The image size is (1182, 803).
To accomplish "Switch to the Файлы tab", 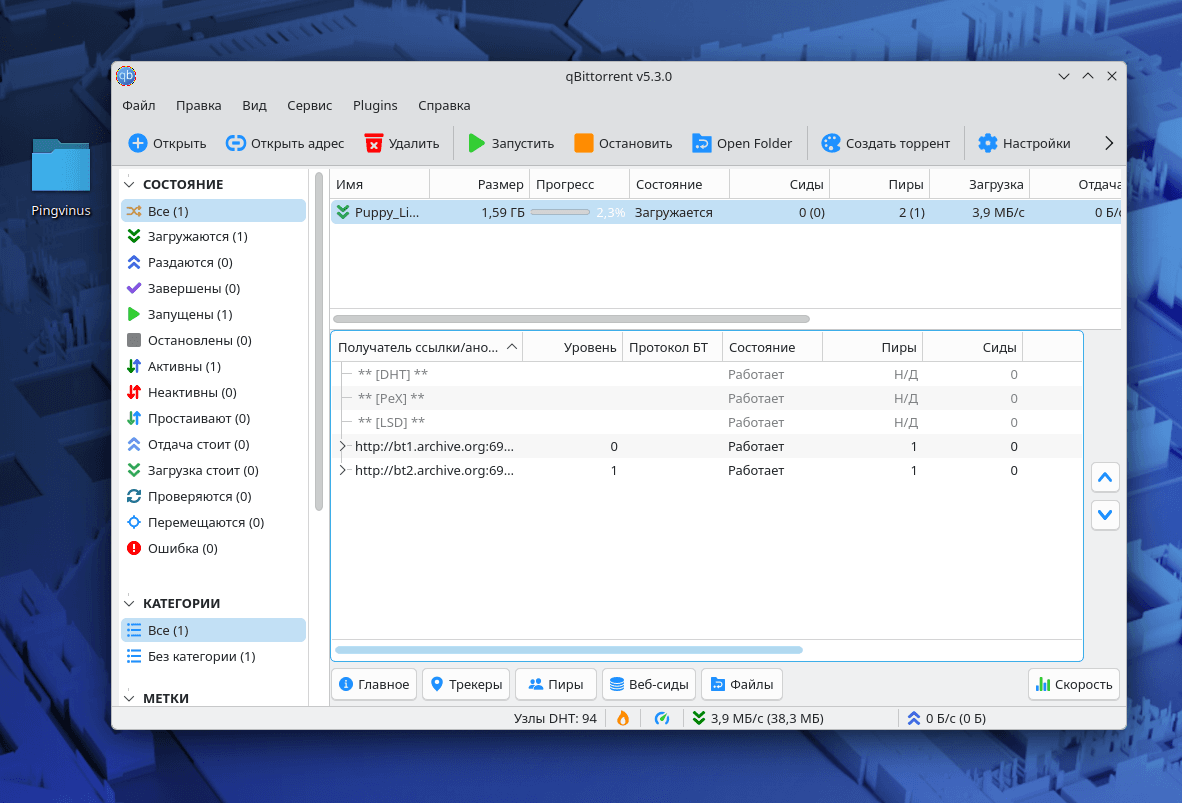I will [x=742, y=685].
